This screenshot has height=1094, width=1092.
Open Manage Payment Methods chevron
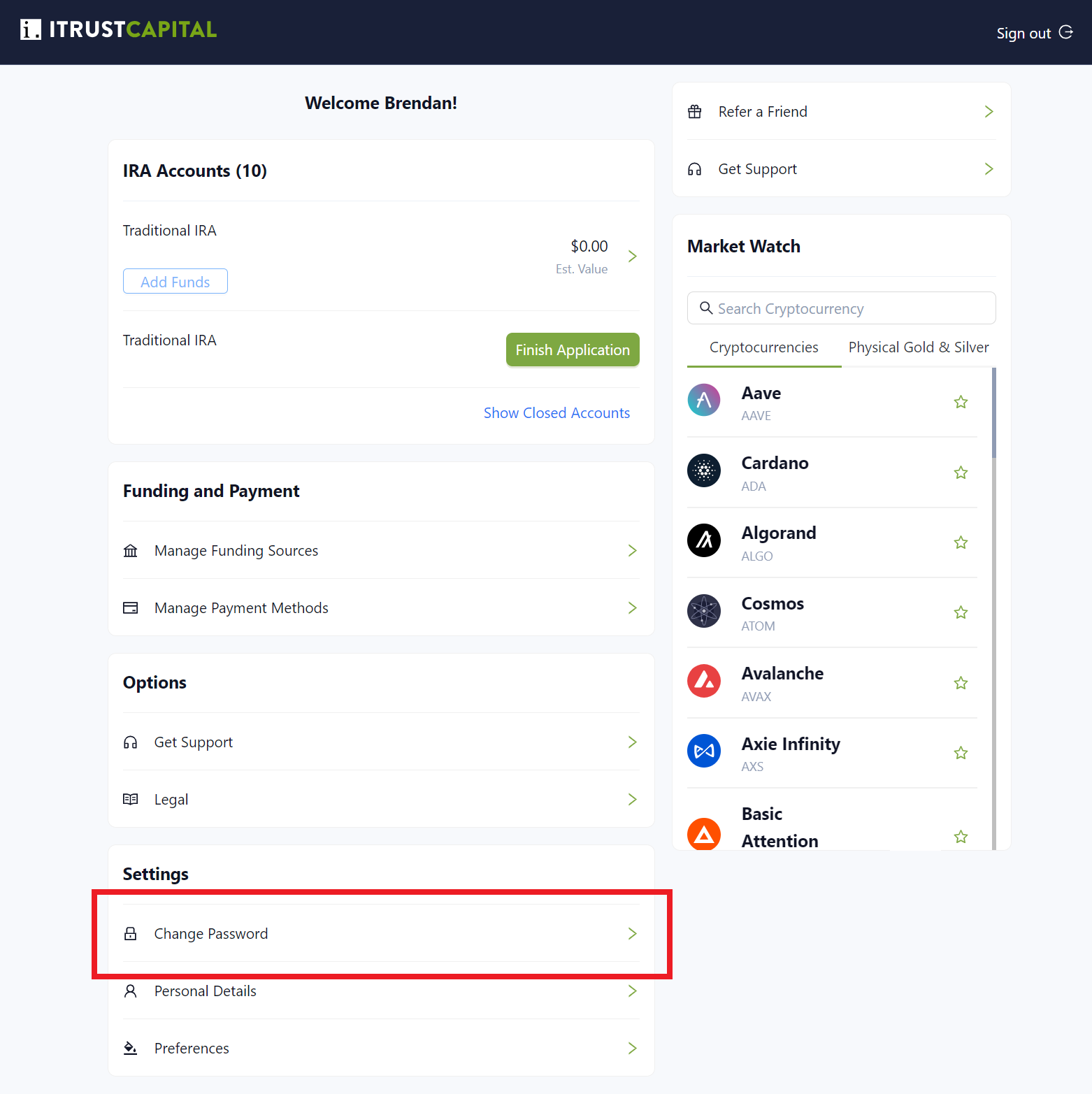pos(633,608)
